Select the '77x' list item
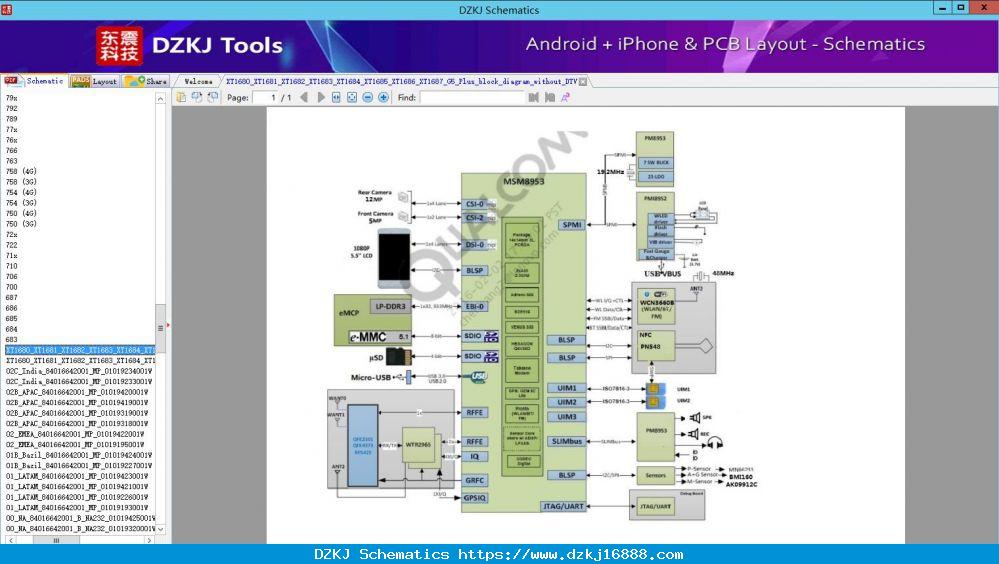 tap(11, 129)
